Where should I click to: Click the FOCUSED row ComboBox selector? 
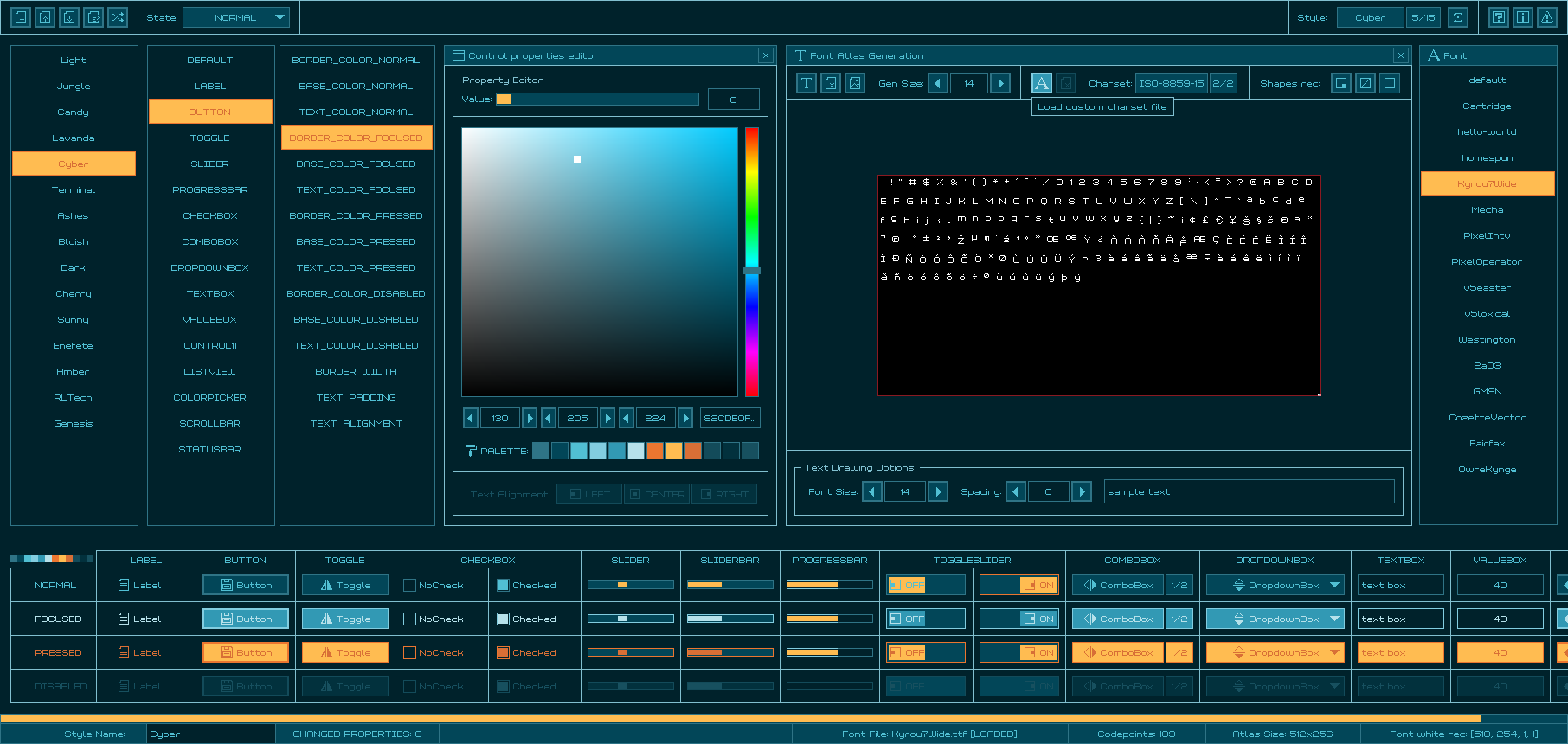[x=1118, y=619]
